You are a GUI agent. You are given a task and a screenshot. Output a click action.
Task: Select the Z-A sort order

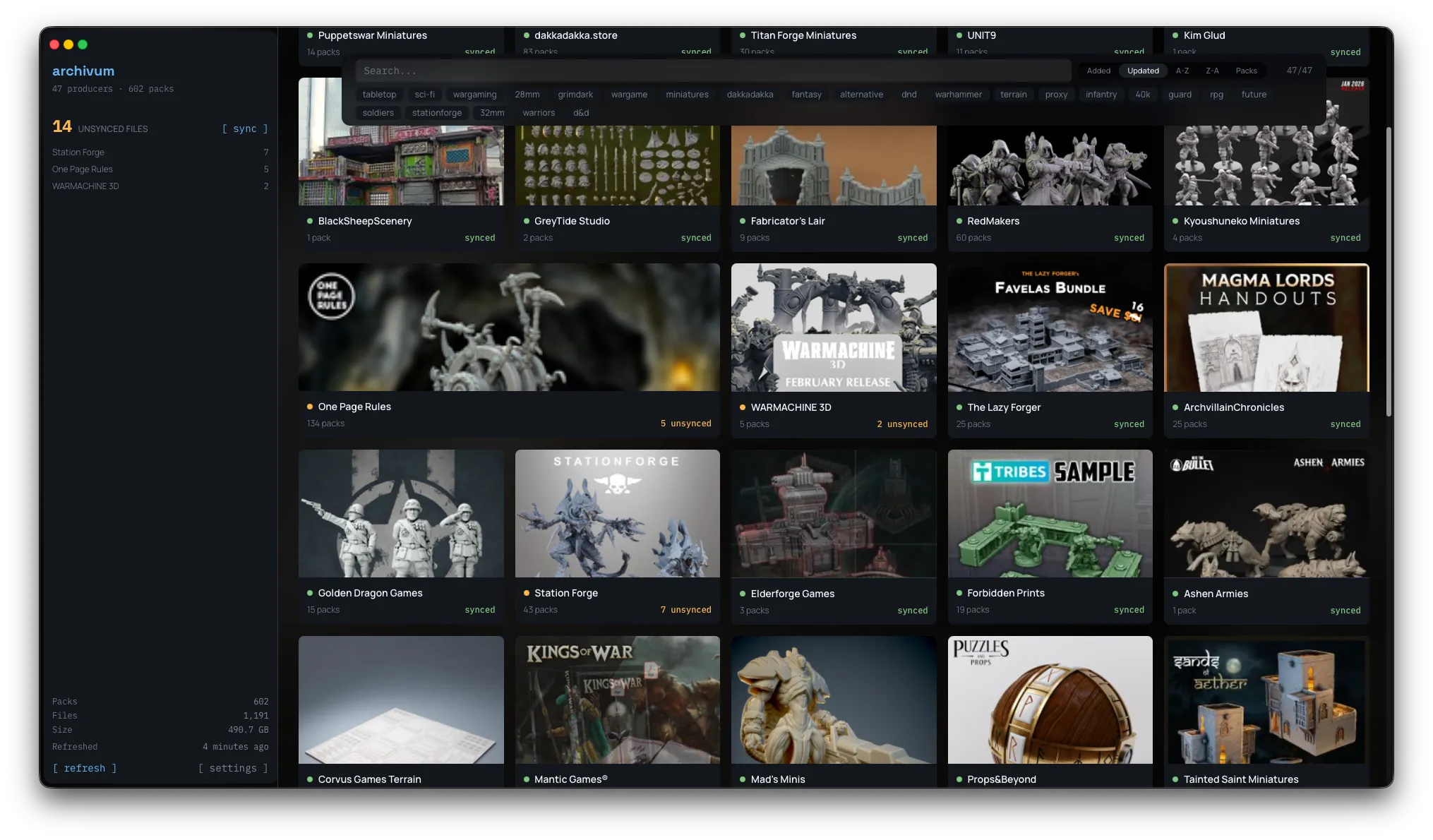1212,71
